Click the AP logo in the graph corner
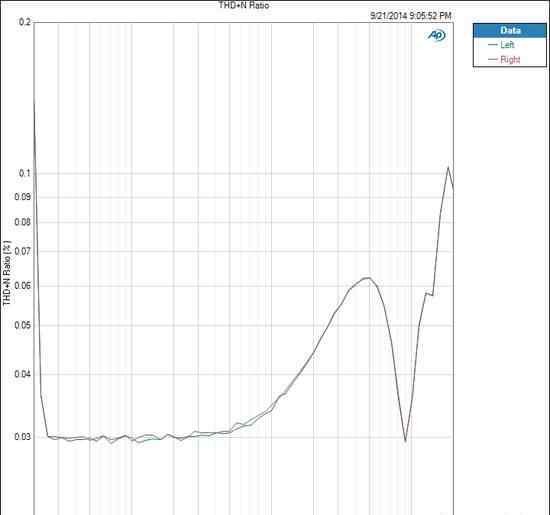 (436, 35)
